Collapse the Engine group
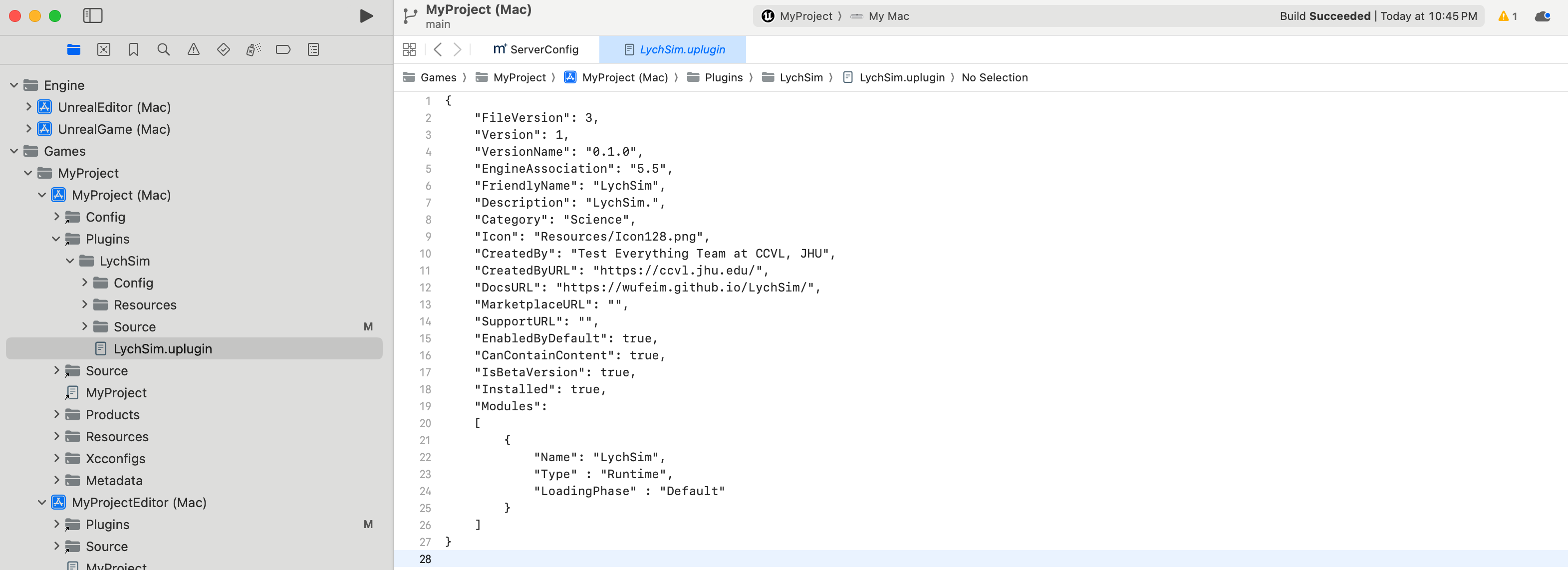This screenshot has height=570, width=1568. click(x=13, y=85)
